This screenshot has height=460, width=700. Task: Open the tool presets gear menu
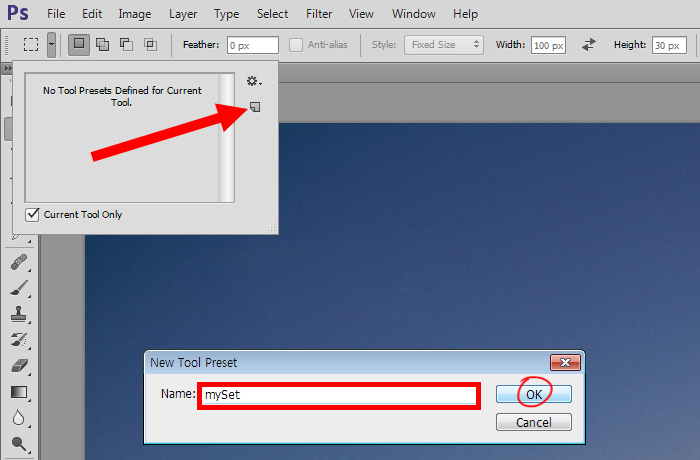click(254, 81)
